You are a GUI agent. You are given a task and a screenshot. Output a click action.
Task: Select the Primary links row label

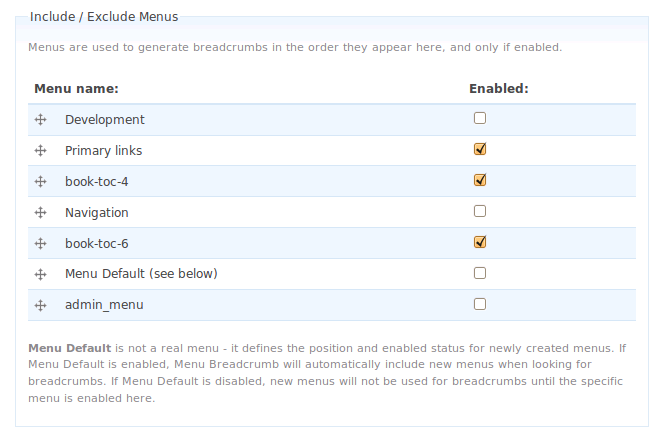(103, 151)
